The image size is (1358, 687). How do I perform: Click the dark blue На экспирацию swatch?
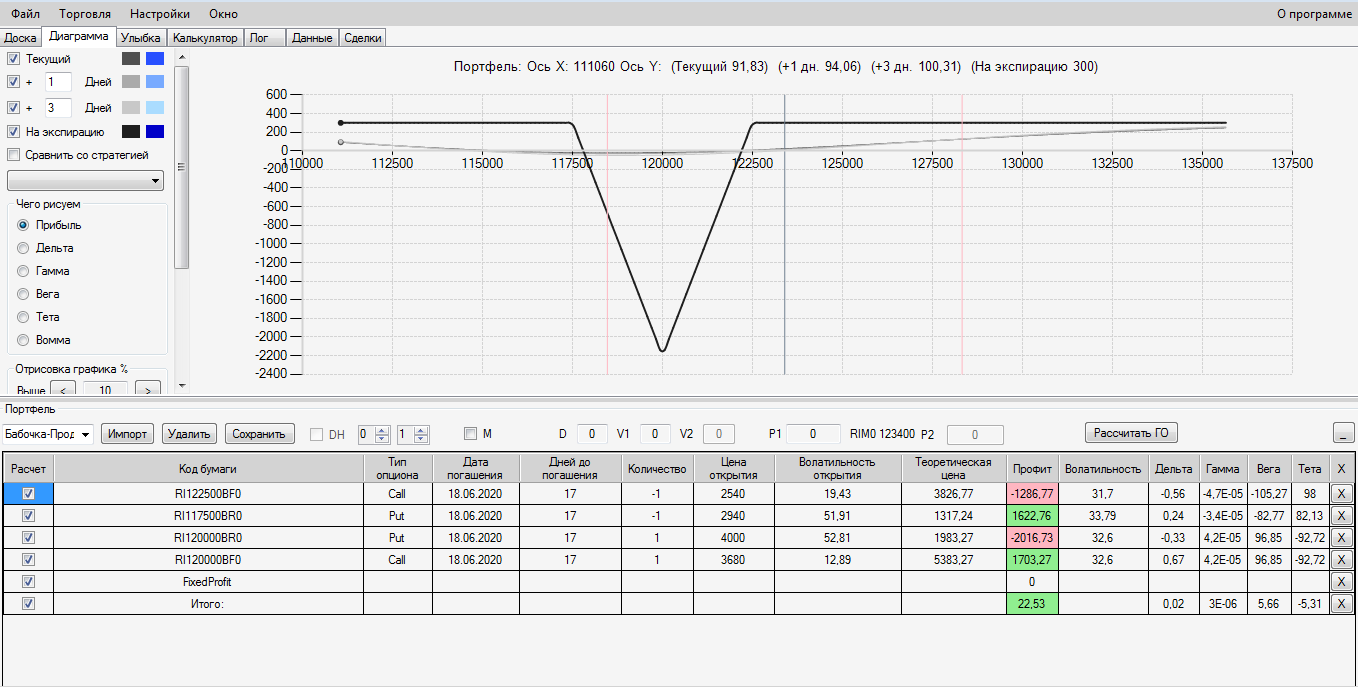[x=155, y=132]
